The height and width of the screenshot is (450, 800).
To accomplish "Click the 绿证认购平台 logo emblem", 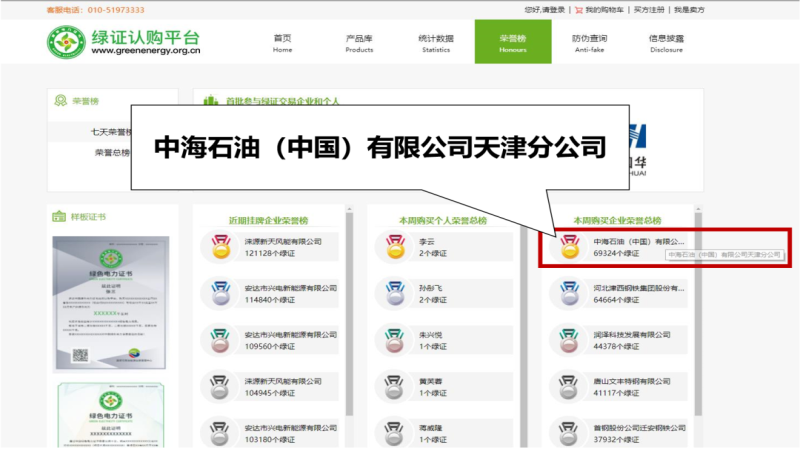I will pyautogui.click(x=66, y=42).
